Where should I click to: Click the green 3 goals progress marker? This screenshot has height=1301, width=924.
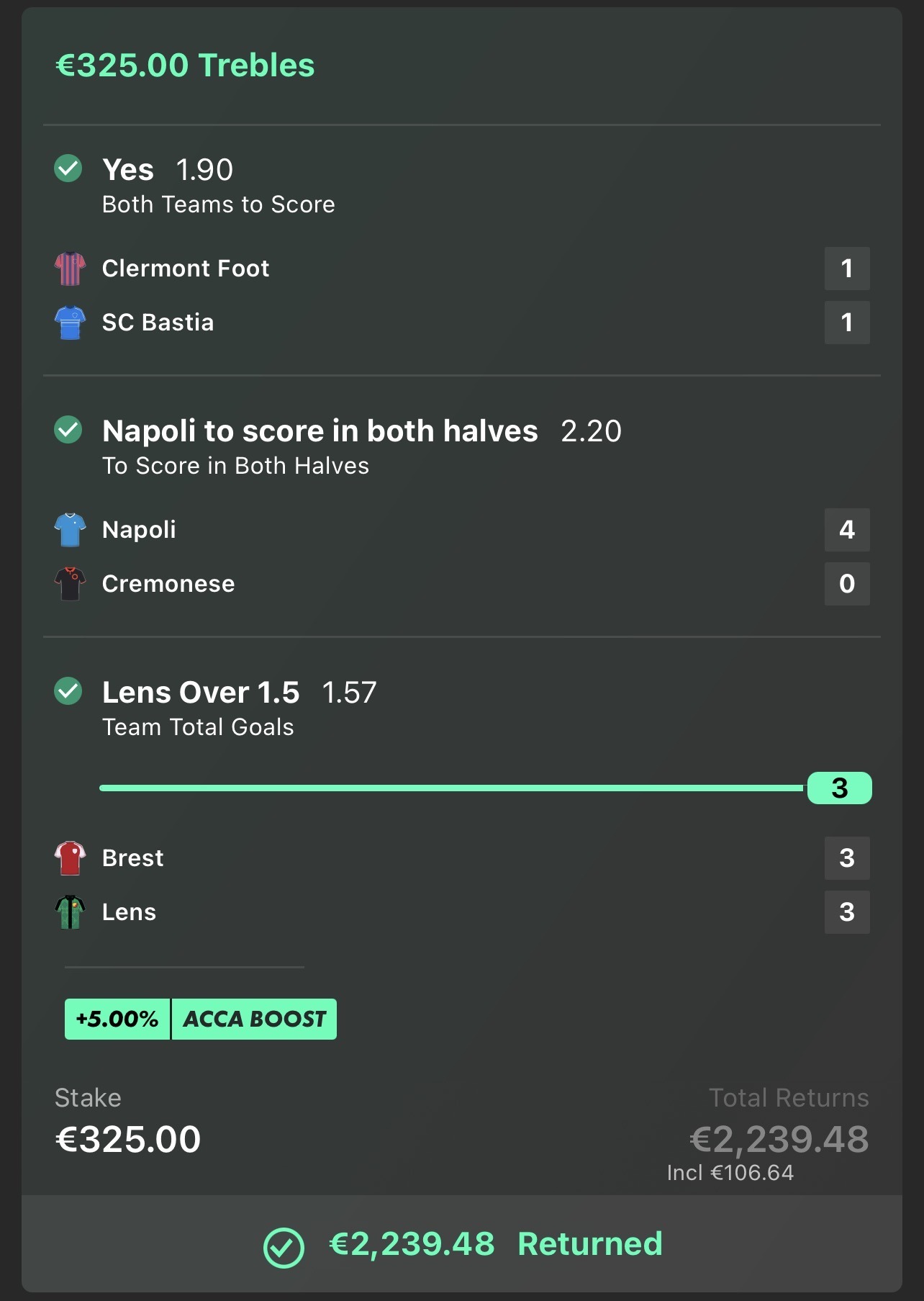pos(839,788)
